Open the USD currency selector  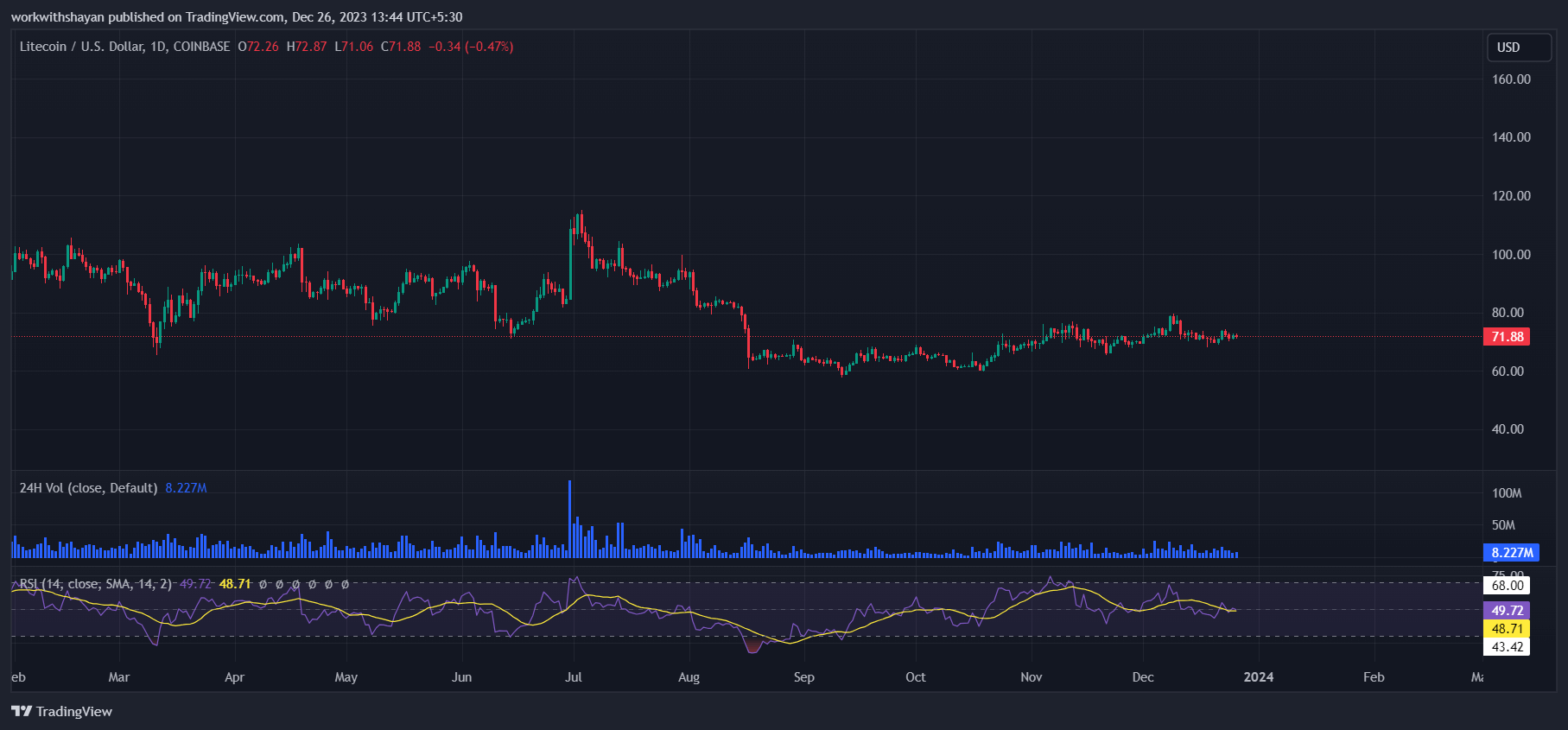point(1518,48)
